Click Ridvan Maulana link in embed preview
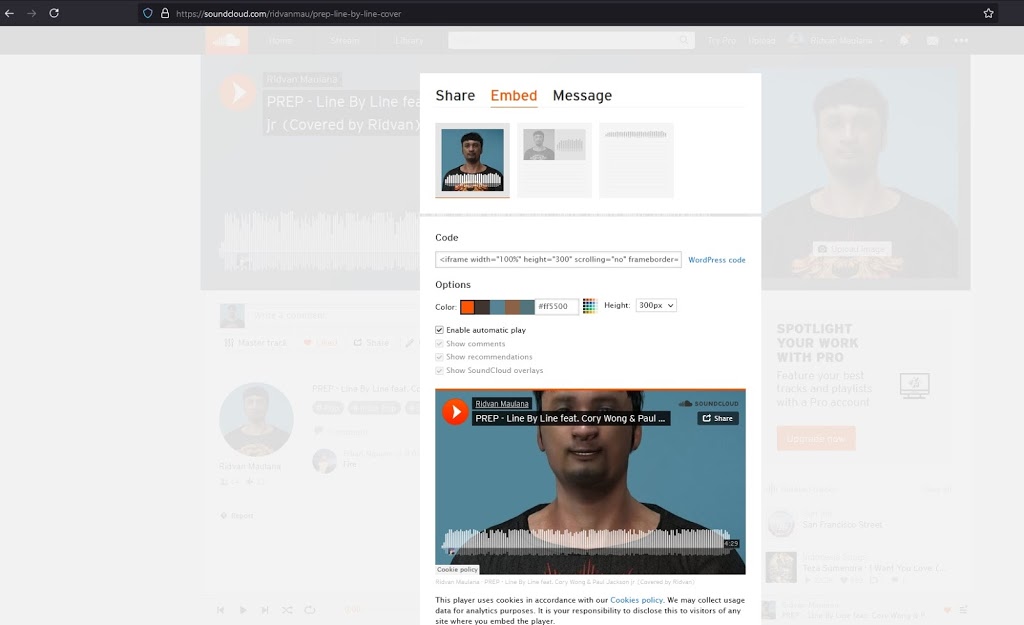The width and height of the screenshot is (1024, 625). click(x=502, y=404)
